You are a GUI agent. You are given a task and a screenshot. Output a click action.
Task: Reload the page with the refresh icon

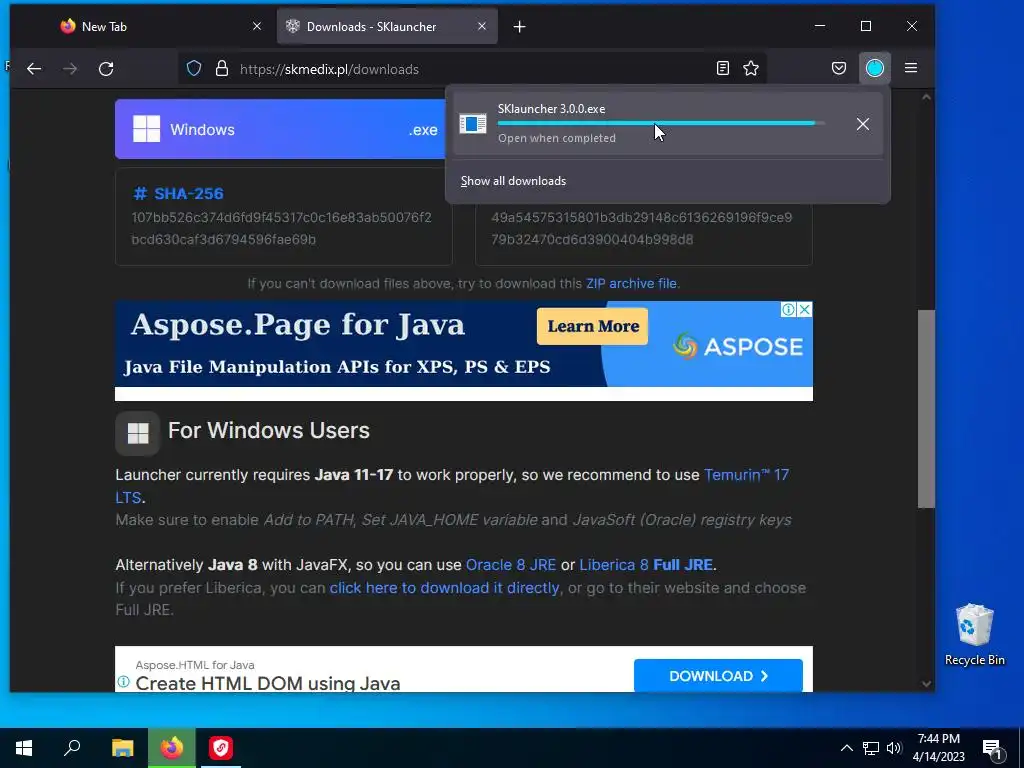click(106, 69)
